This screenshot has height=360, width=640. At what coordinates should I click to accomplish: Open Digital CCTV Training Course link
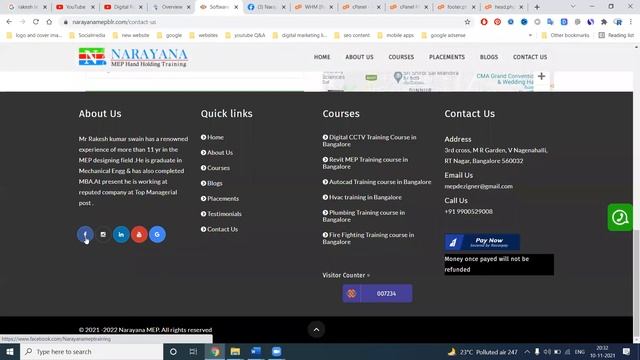369,140
